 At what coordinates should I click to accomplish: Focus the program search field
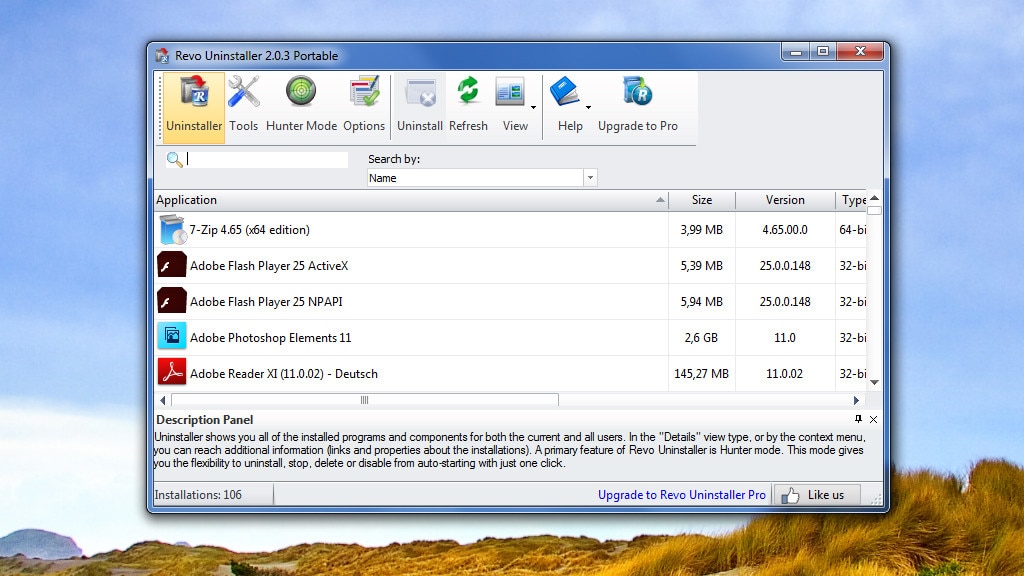[266, 159]
